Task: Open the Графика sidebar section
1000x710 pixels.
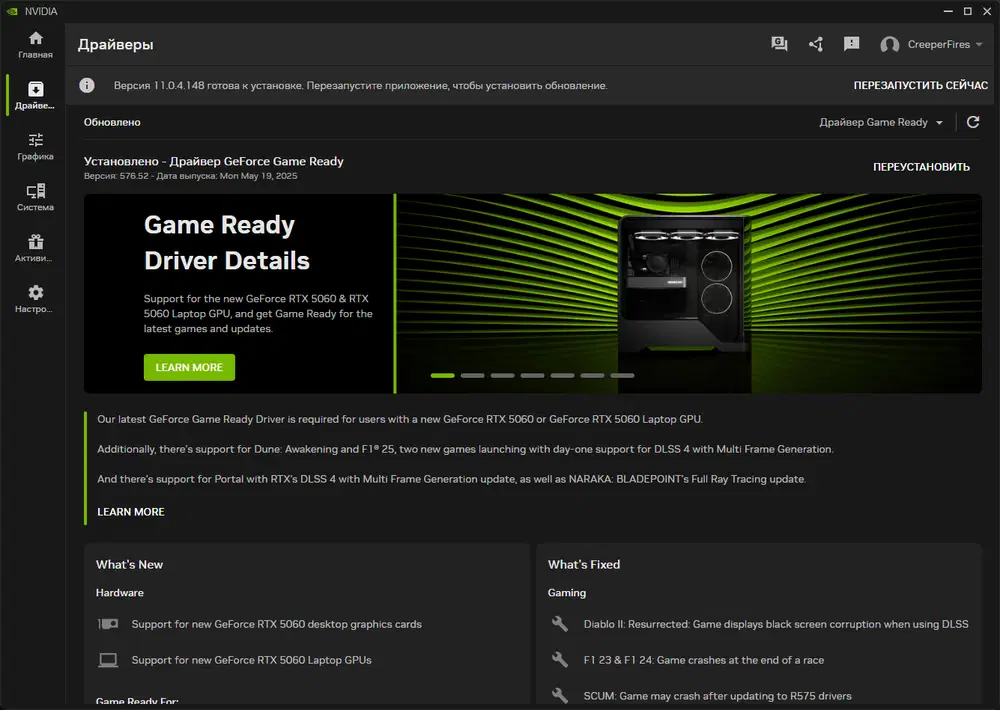Action: pyautogui.click(x=36, y=147)
